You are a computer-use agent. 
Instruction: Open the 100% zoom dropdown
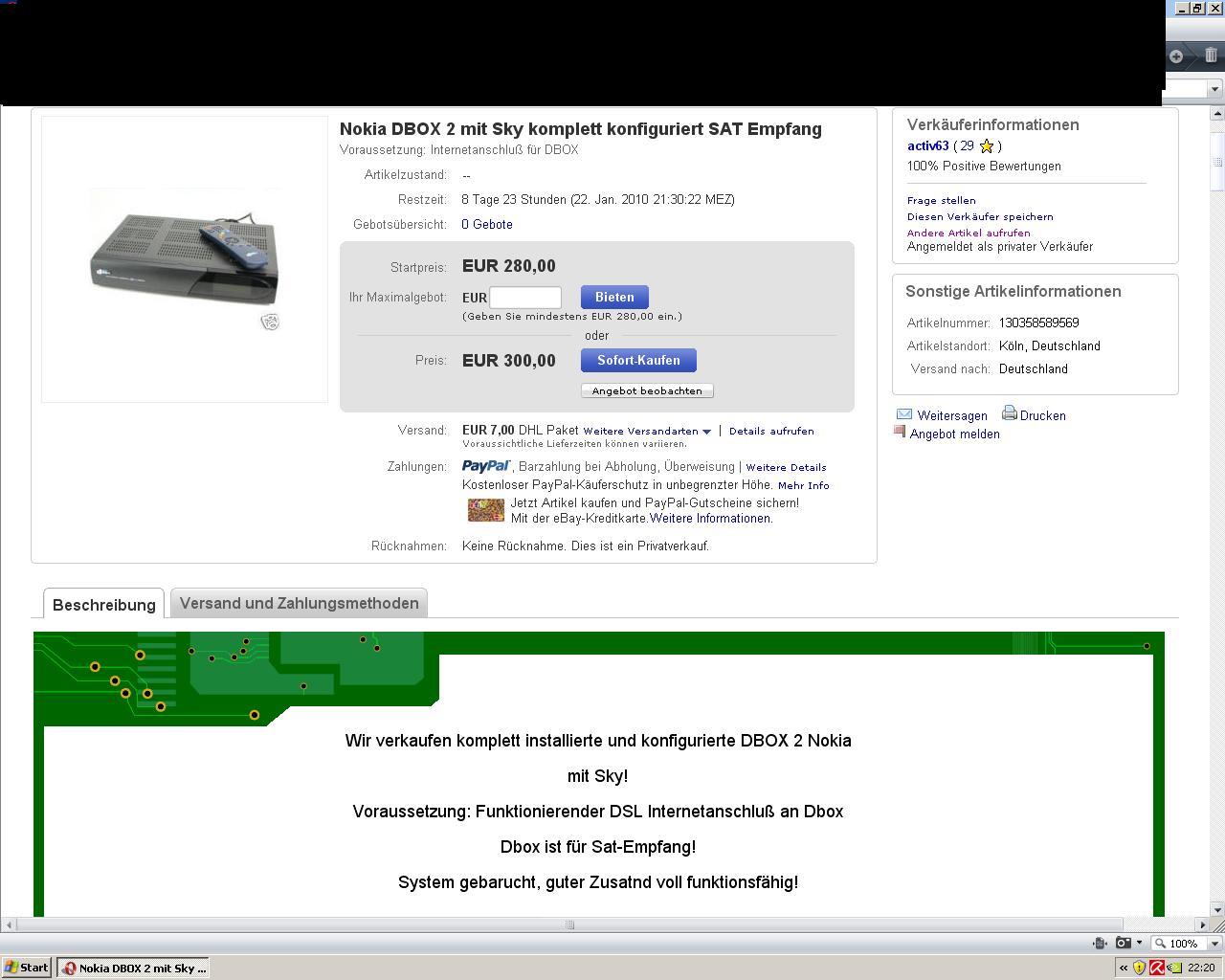tap(1214, 943)
